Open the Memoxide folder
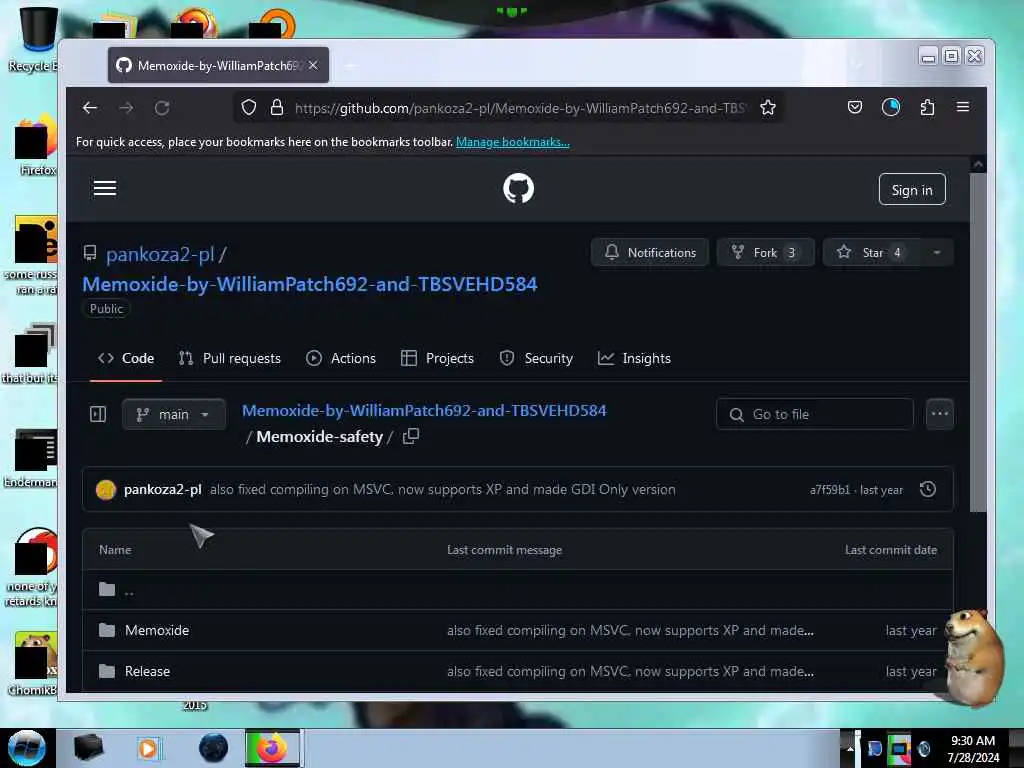The height and width of the screenshot is (768, 1024). pos(157,630)
